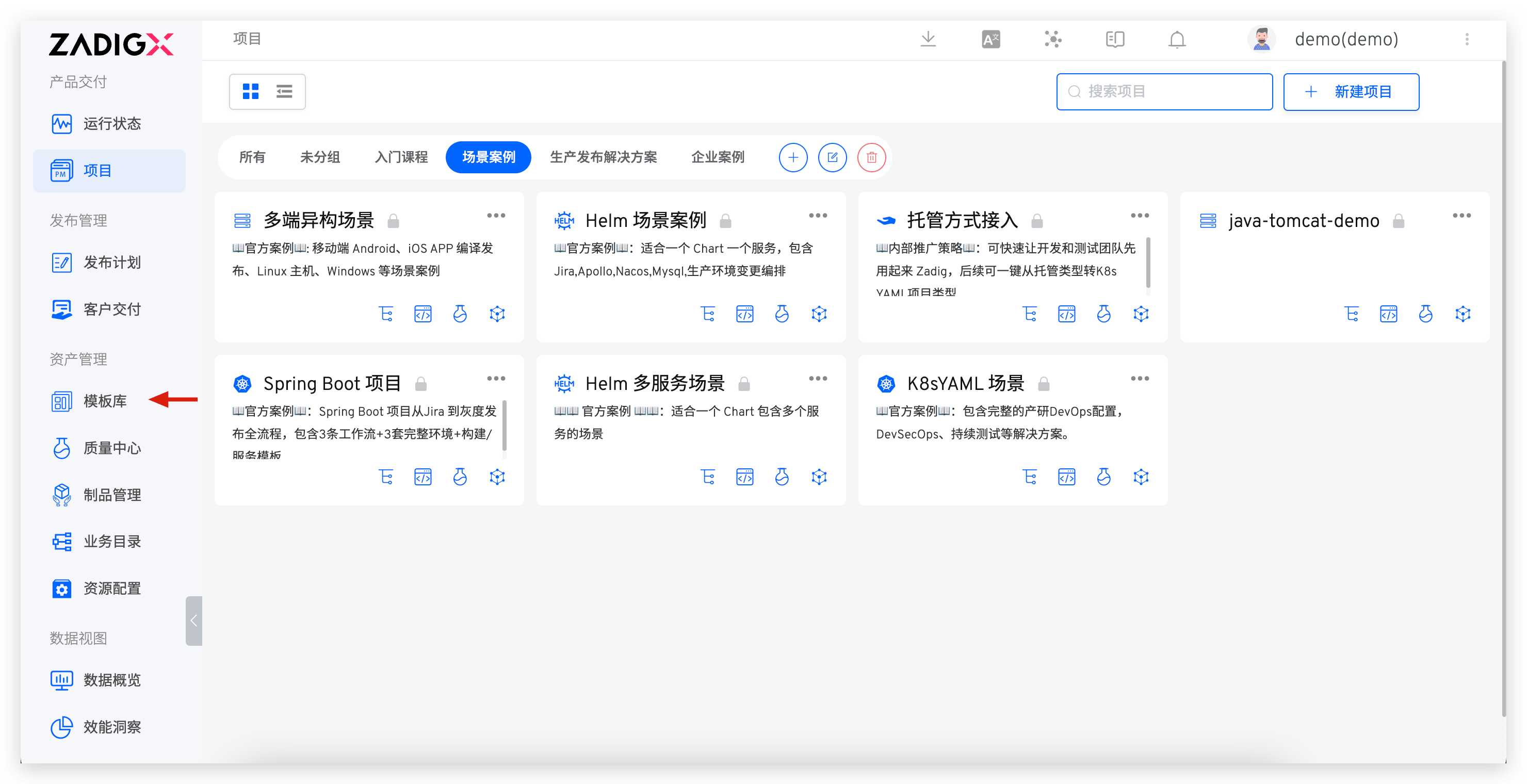Click the language translation icon
This screenshot has width=1527, height=784.
990,39
